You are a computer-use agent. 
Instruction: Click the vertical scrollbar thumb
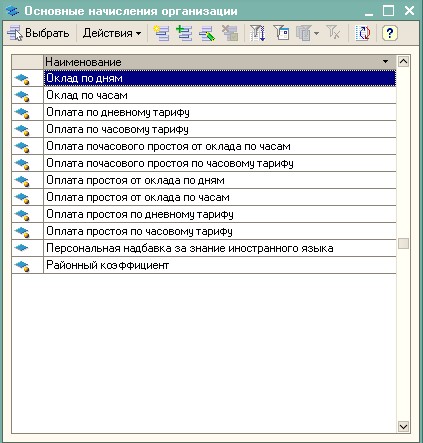tap(403, 243)
